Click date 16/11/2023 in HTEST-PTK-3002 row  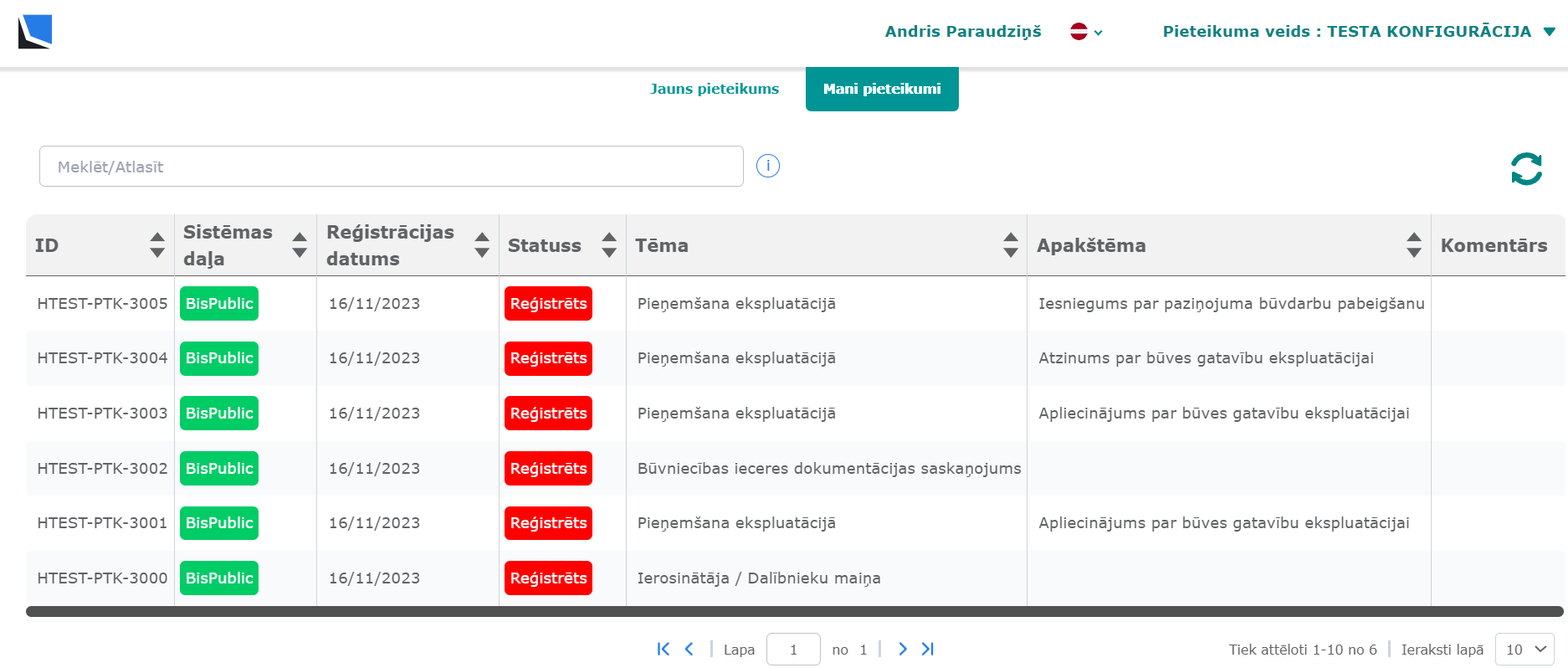(374, 469)
